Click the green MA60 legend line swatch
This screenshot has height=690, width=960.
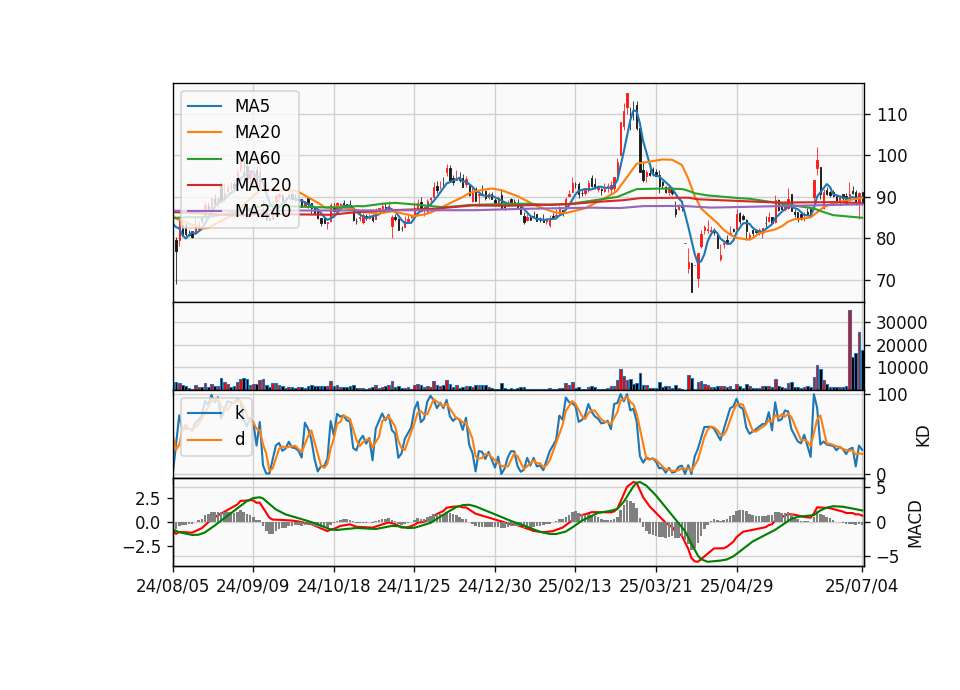pos(204,159)
